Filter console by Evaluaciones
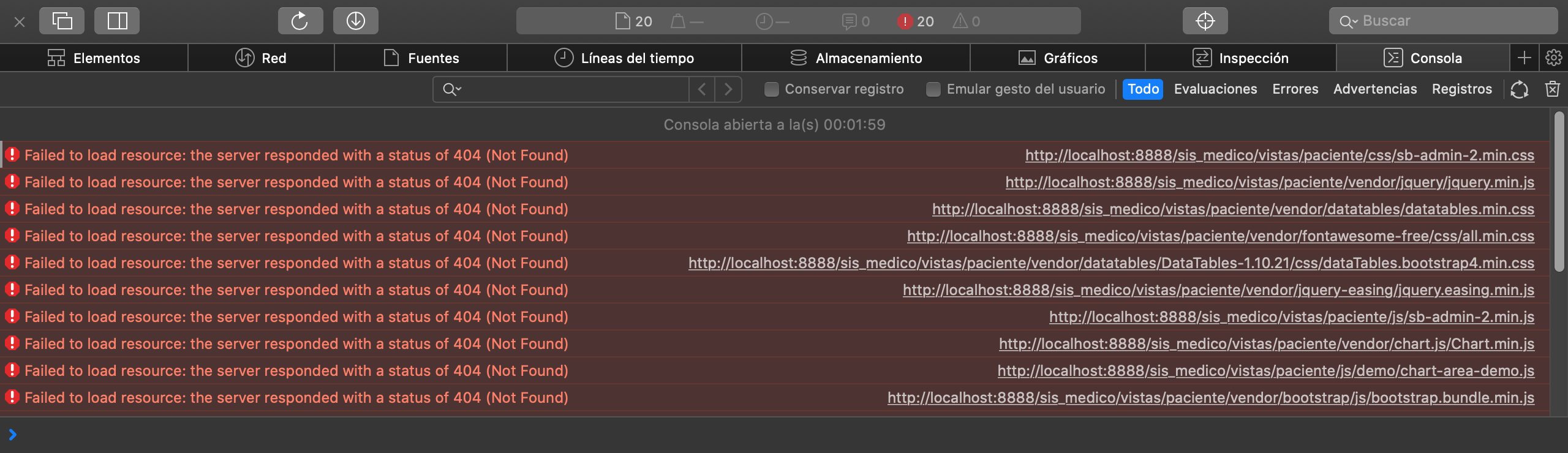Screen dimensions: 1568x453 tap(1215, 89)
